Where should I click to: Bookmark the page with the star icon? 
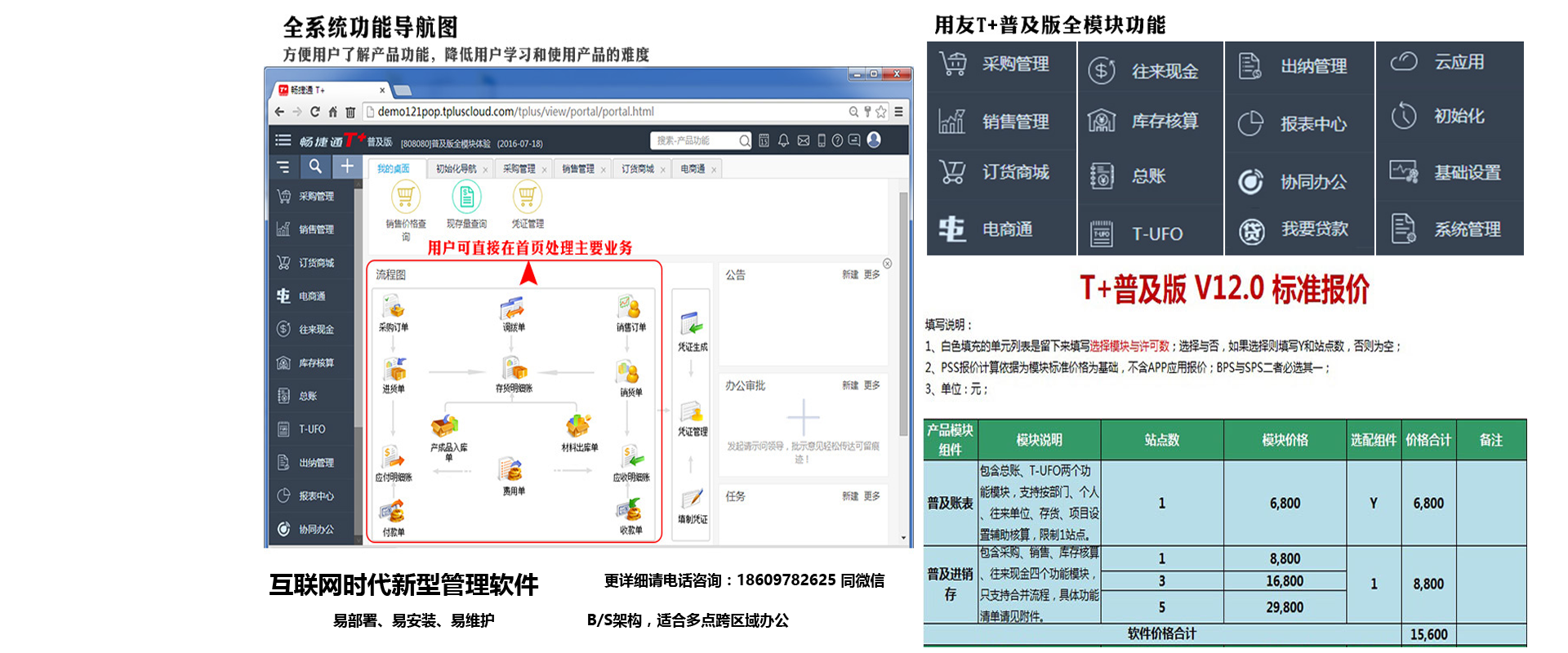point(881,112)
